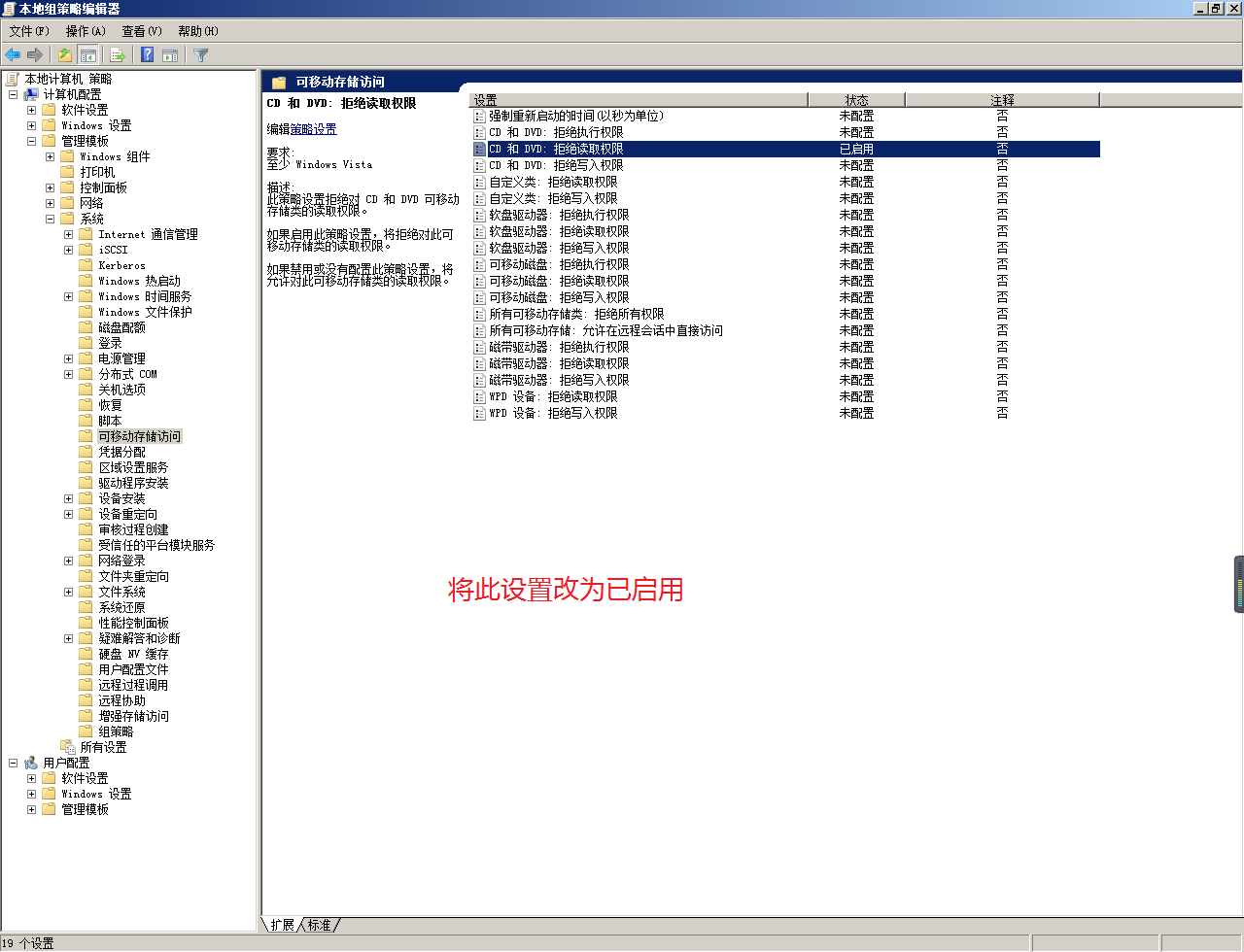This screenshot has height=952, width=1244.
Task: Click the 所有设置 node icon
Action: 68,747
